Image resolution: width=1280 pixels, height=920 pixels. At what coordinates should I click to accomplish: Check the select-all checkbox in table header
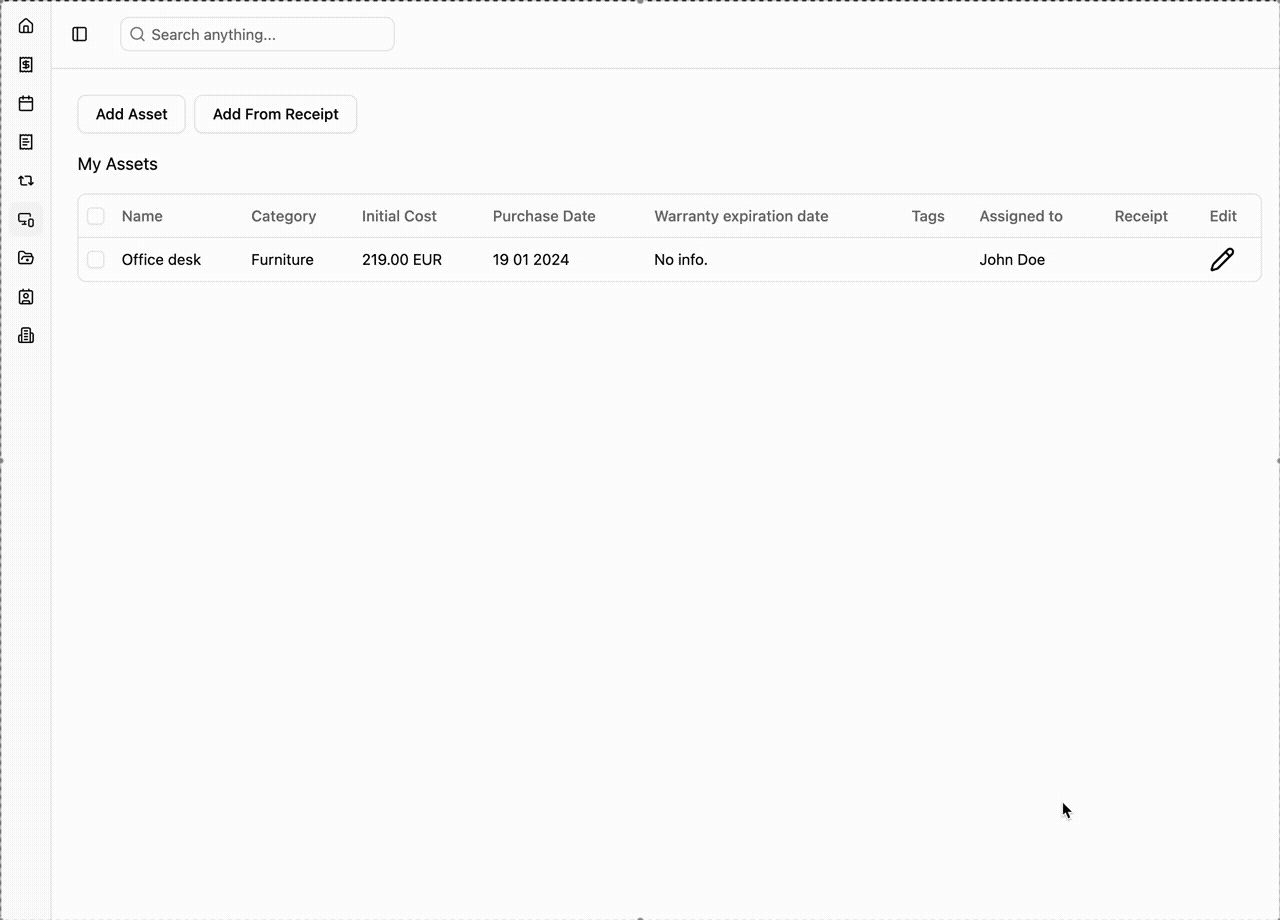point(96,216)
